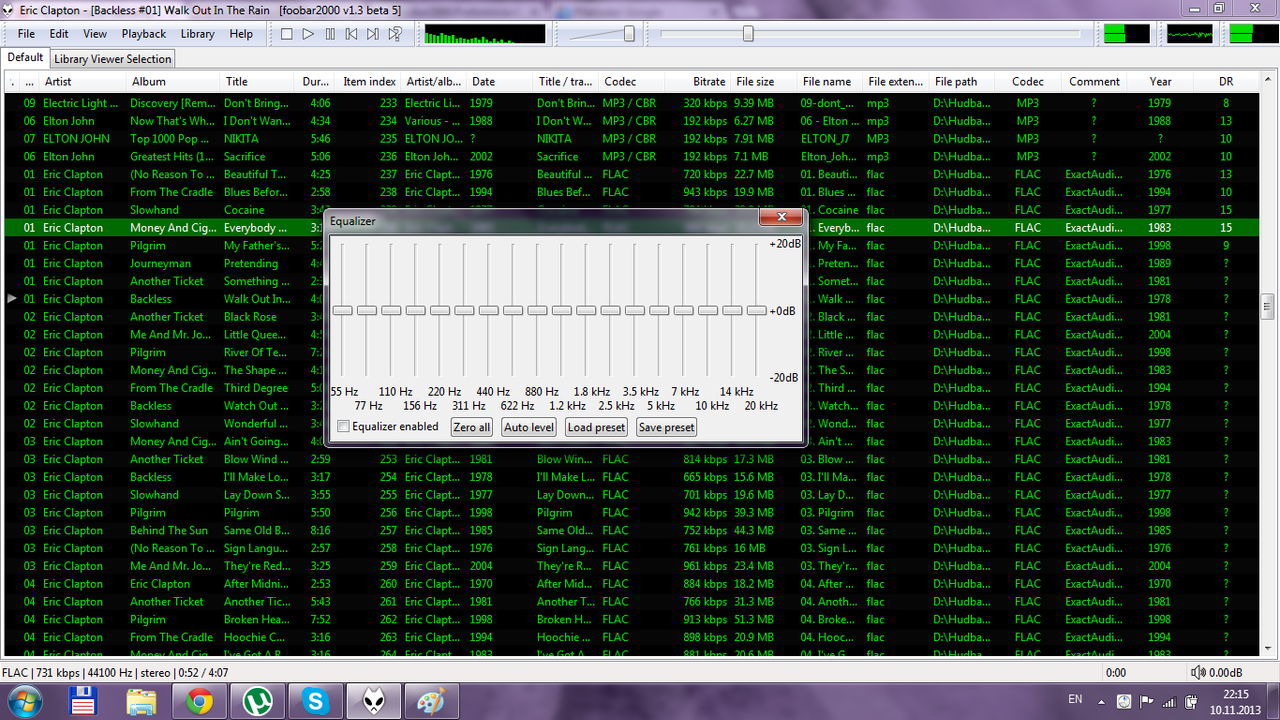
Task: Sort playlist by the Artist column header
Action: 84,82
